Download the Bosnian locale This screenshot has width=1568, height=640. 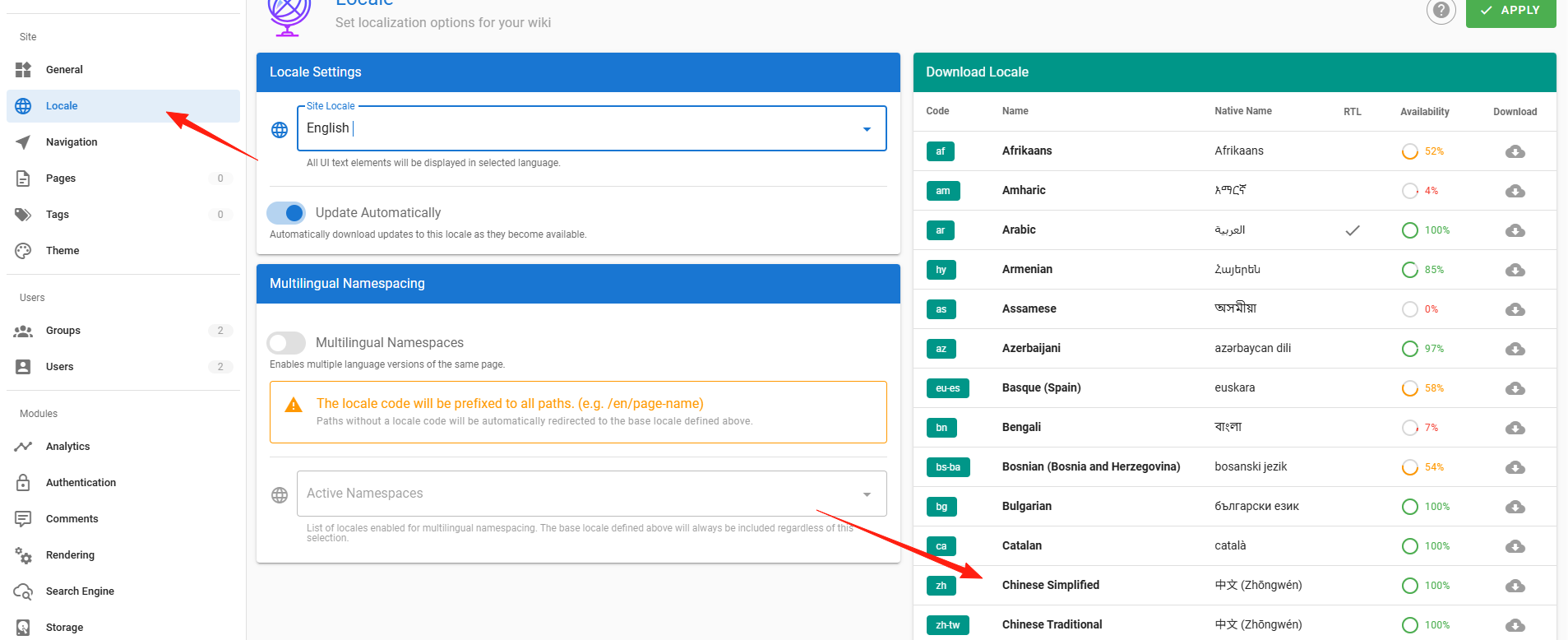(x=1515, y=467)
